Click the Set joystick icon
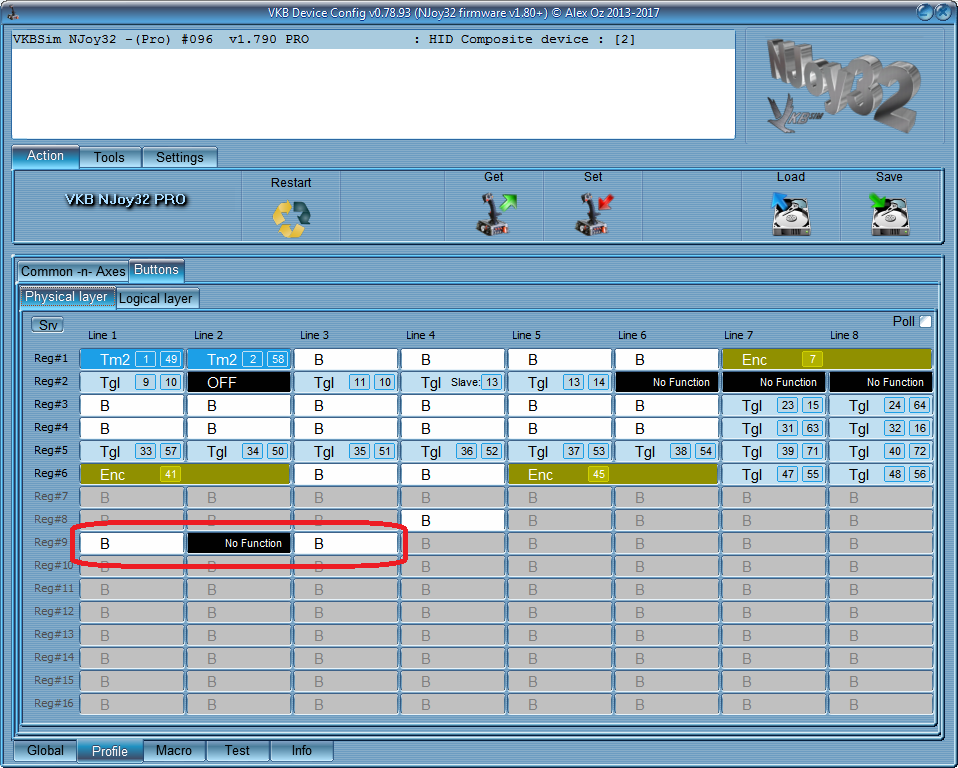 tap(593, 213)
